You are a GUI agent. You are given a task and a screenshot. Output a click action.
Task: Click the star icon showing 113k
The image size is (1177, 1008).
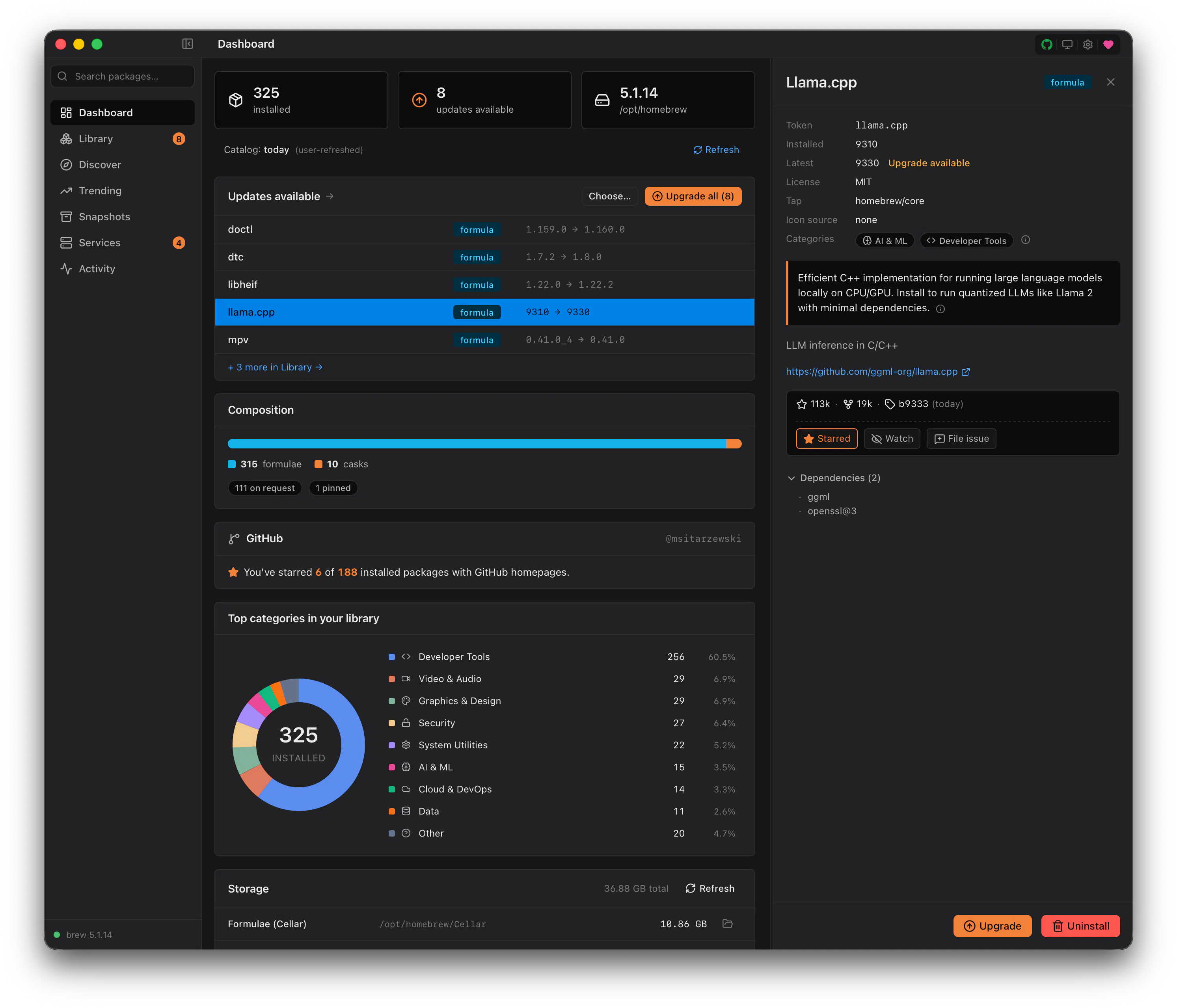(x=801, y=404)
